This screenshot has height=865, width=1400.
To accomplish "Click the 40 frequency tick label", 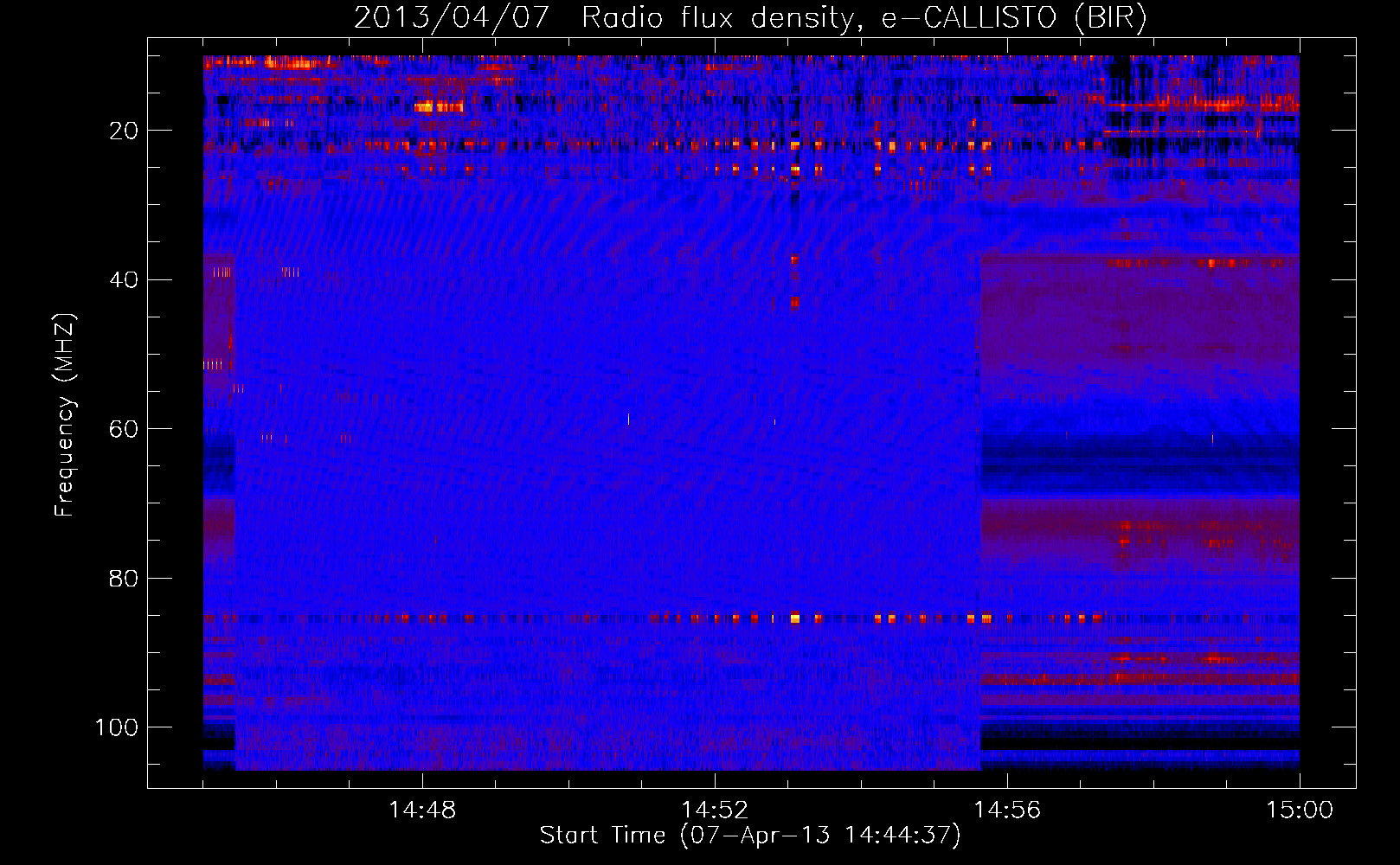I will (124, 279).
